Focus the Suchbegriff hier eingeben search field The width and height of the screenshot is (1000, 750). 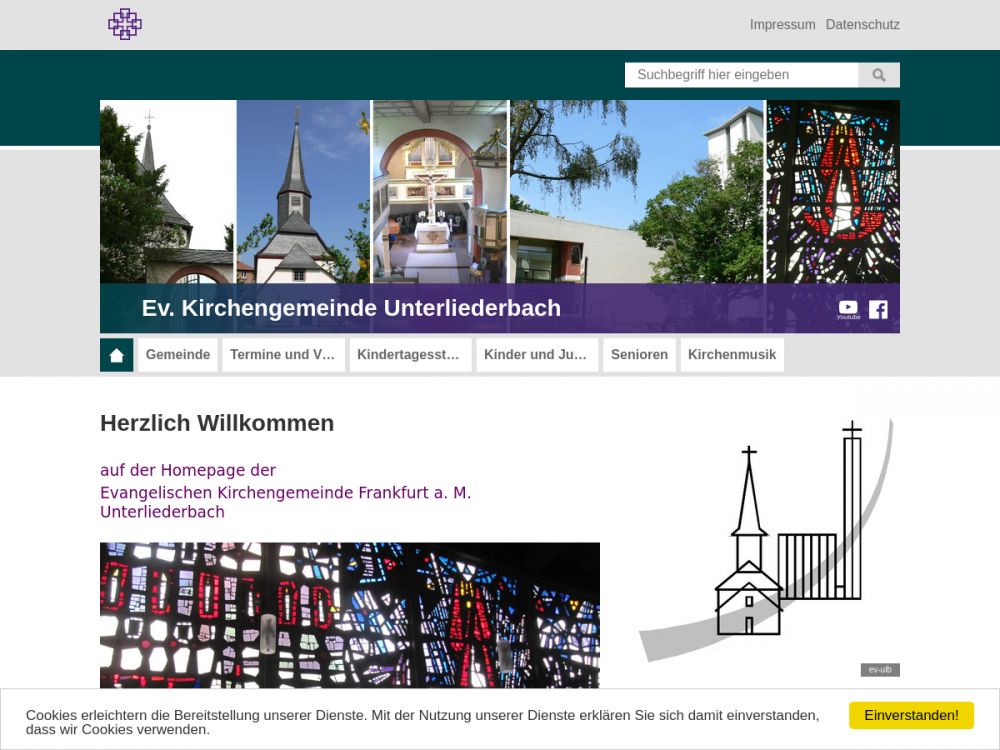click(741, 75)
